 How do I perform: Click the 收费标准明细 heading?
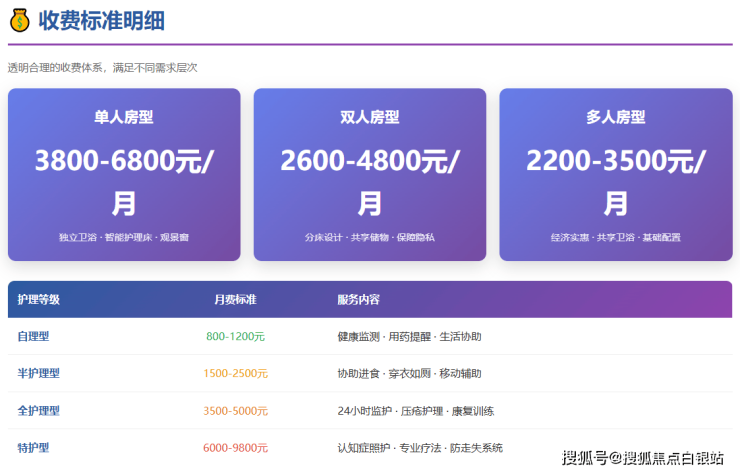(x=102, y=19)
